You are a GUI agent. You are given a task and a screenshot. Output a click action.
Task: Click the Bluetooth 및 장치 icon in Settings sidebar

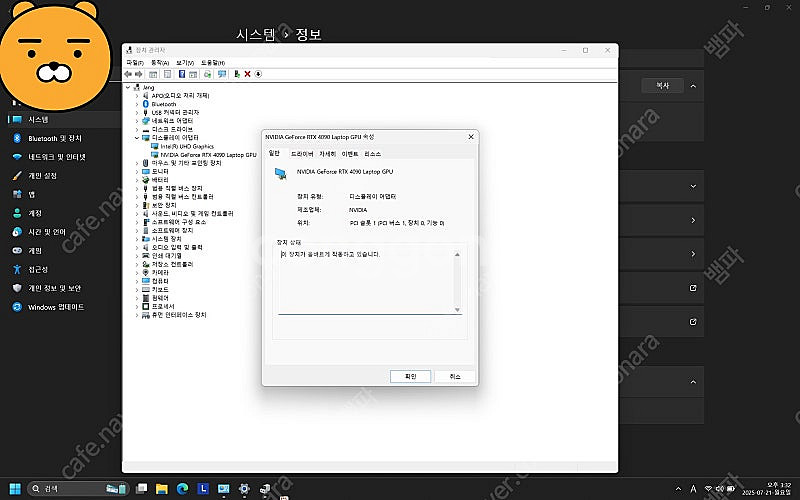tap(17, 138)
